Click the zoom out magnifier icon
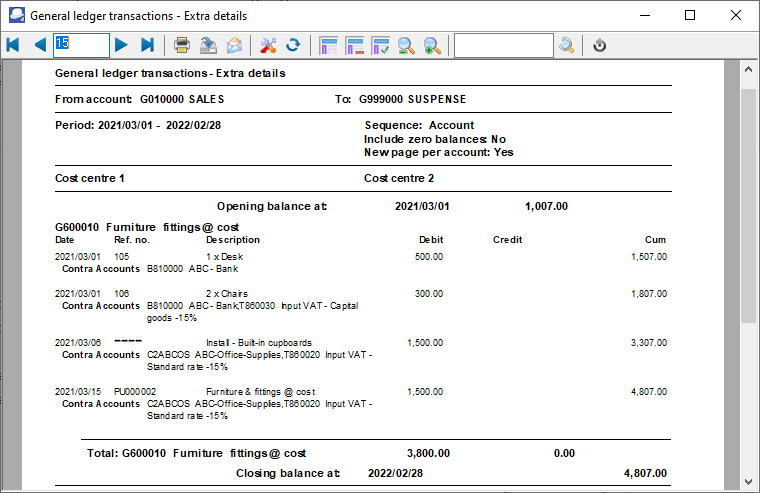This screenshot has height=493, width=760. pyautogui.click(x=406, y=45)
